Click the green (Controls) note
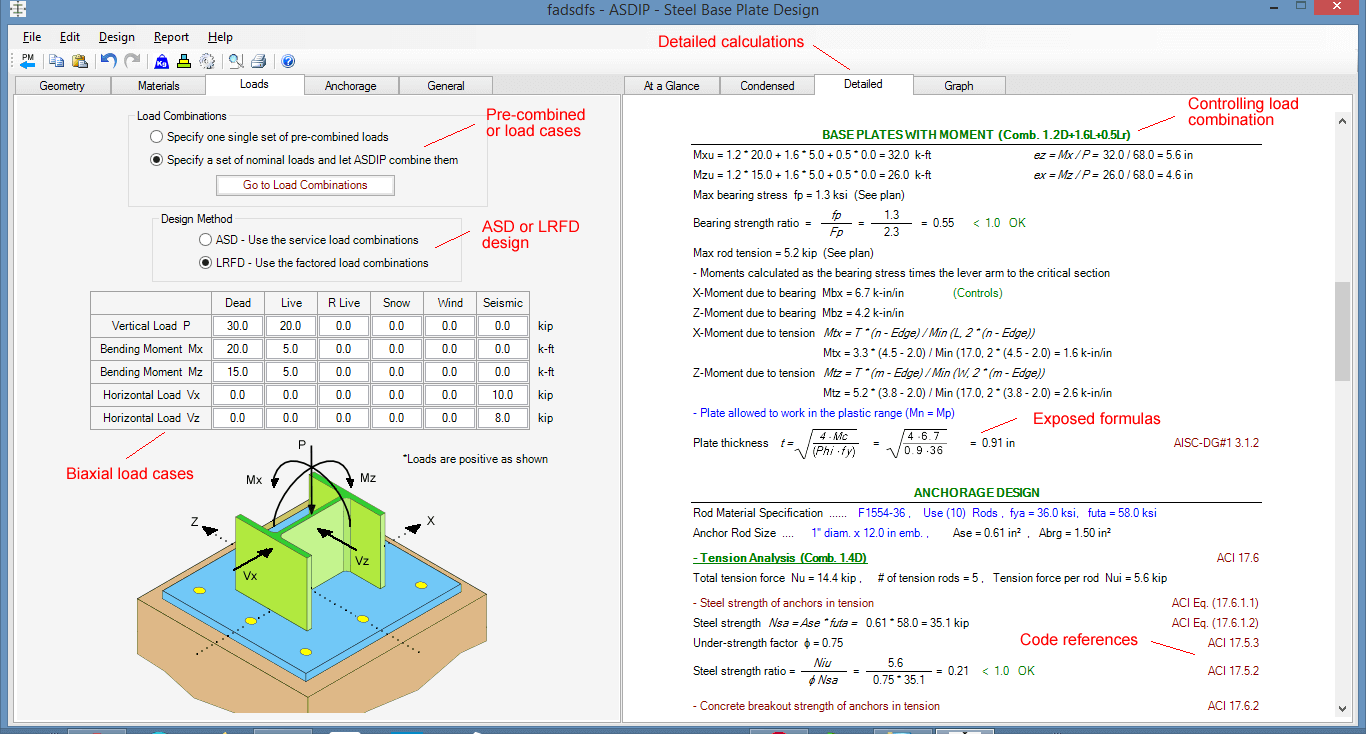 tap(977, 293)
